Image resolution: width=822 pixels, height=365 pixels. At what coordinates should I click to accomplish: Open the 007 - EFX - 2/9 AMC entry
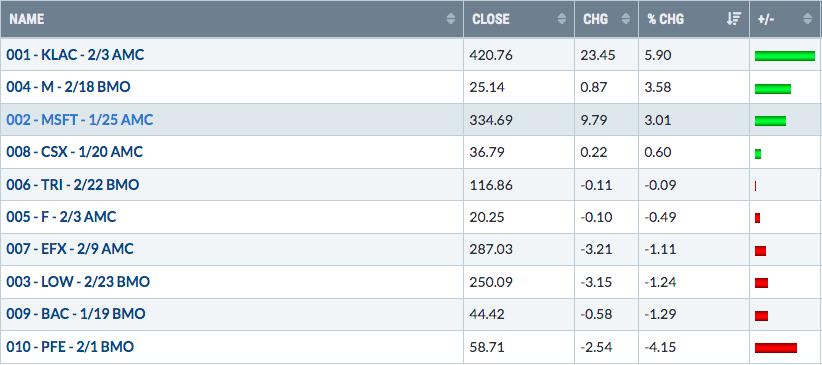click(x=70, y=249)
